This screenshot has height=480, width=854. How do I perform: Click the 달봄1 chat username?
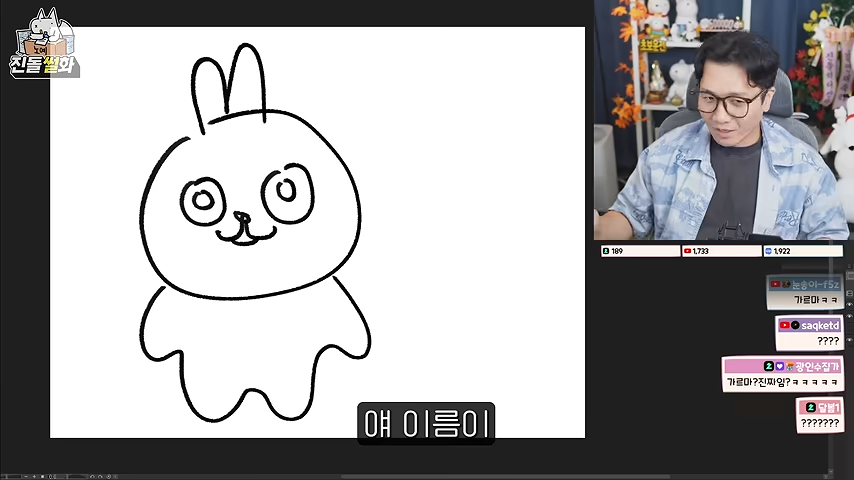click(x=828, y=407)
